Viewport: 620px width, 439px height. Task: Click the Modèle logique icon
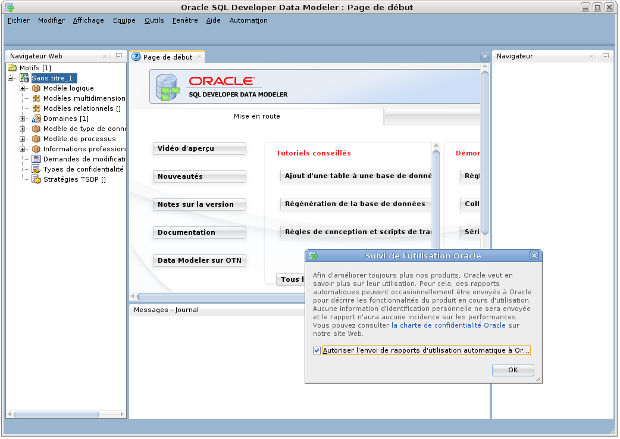click(x=36, y=88)
